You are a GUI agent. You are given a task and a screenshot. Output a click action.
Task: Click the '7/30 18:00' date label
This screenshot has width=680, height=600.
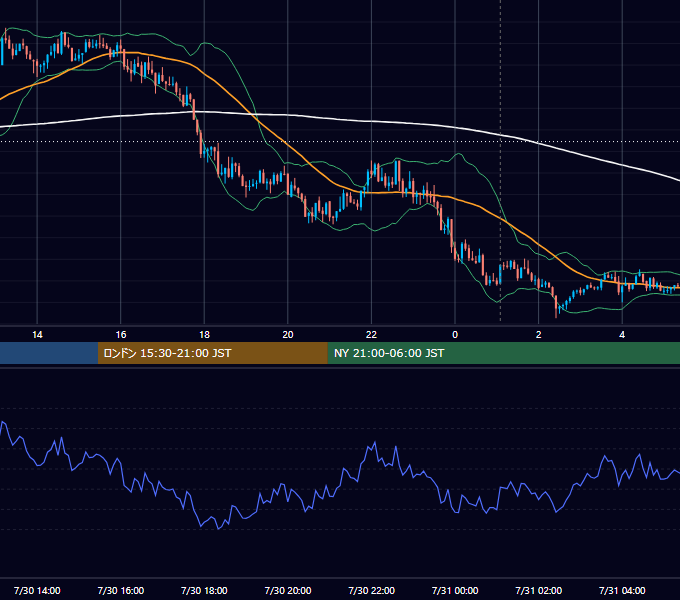click(204, 590)
